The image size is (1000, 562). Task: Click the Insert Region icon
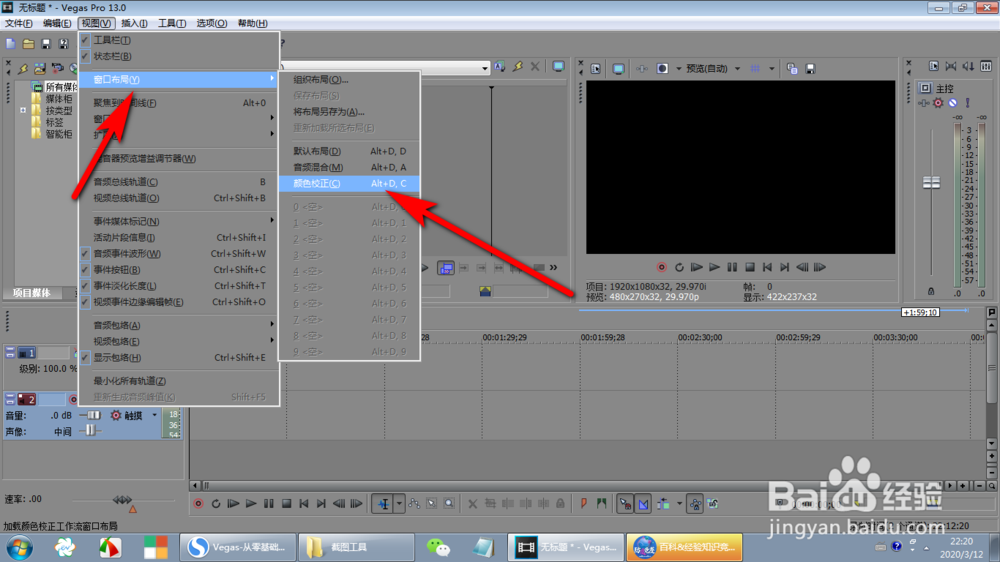(x=601, y=504)
